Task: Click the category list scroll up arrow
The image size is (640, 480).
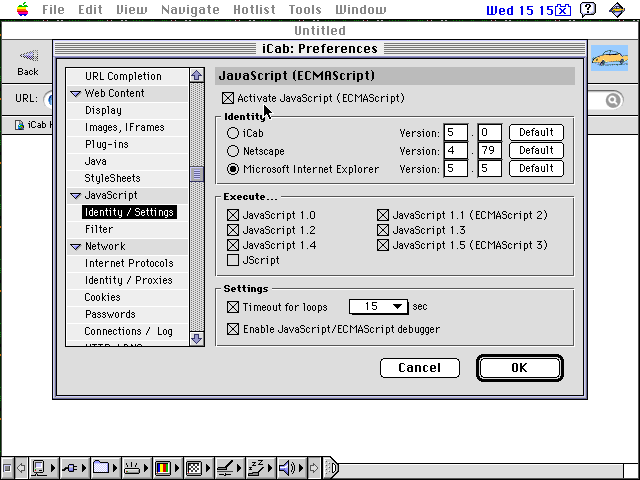Action: pos(197,76)
